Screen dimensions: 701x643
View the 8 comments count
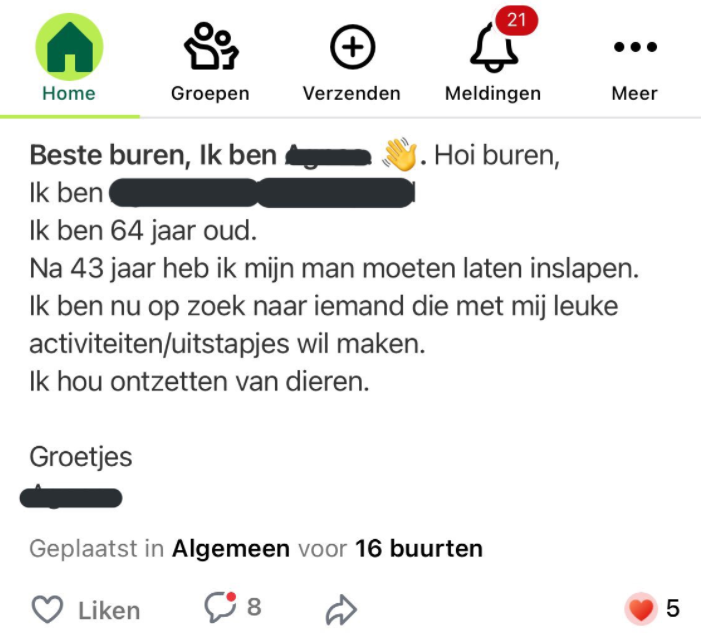point(254,607)
